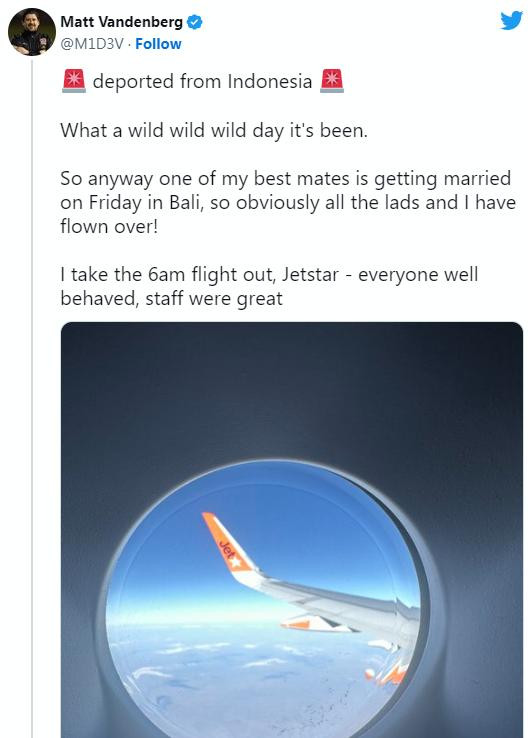The height and width of the screenshot is (738, 528).
Task: Follow the @M1D3V account
Action: pyautogui.click(x=158, y=44)
